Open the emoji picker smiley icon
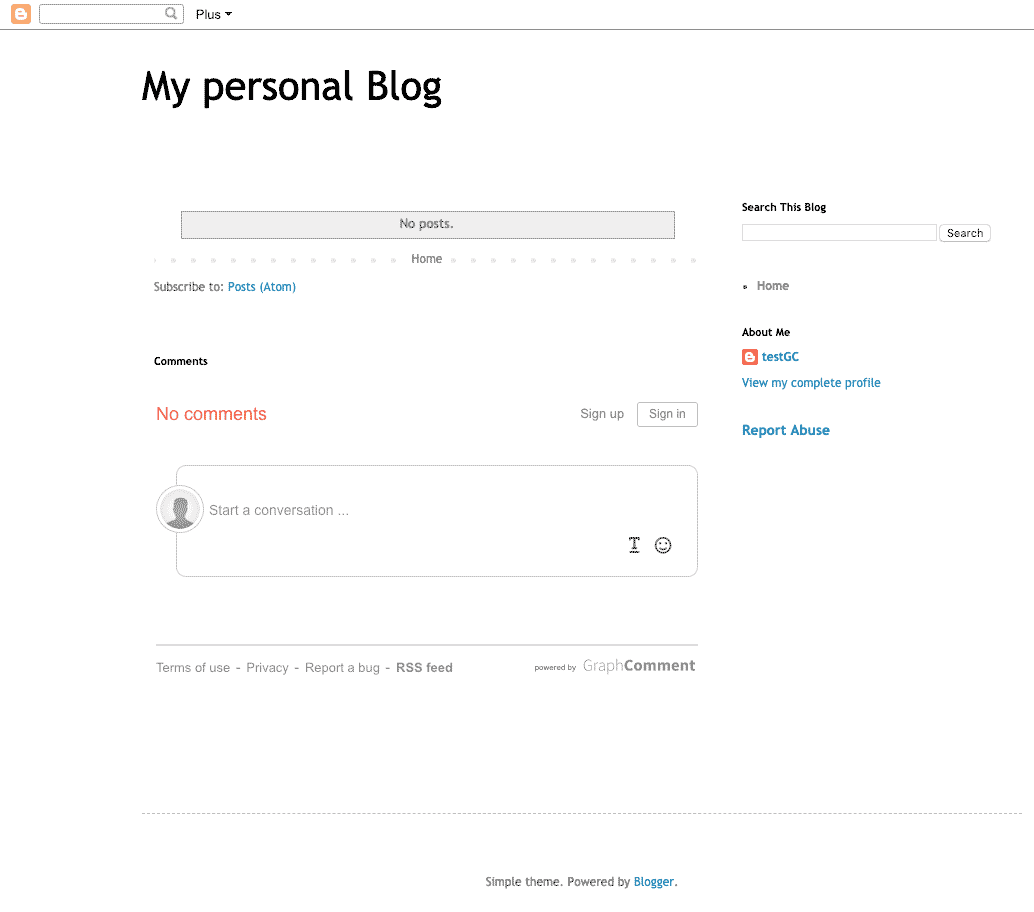 coord(663,545)
